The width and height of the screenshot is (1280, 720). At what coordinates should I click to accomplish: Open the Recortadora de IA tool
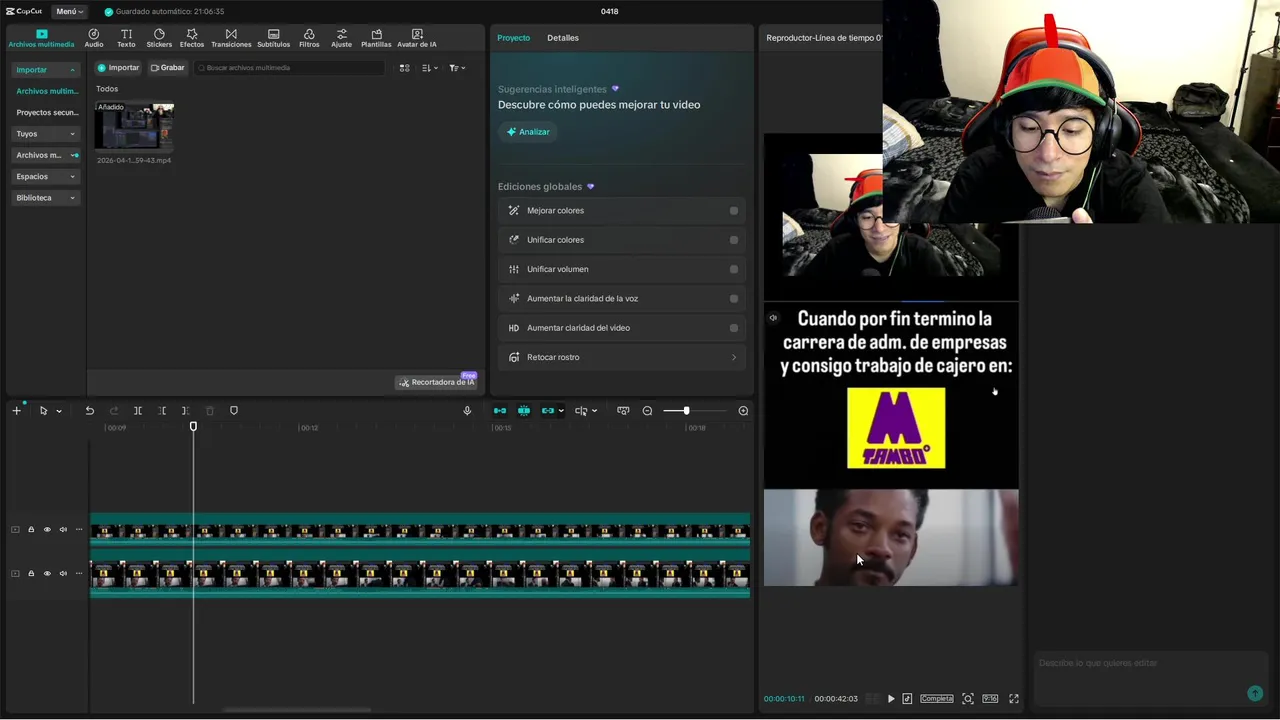436,382
